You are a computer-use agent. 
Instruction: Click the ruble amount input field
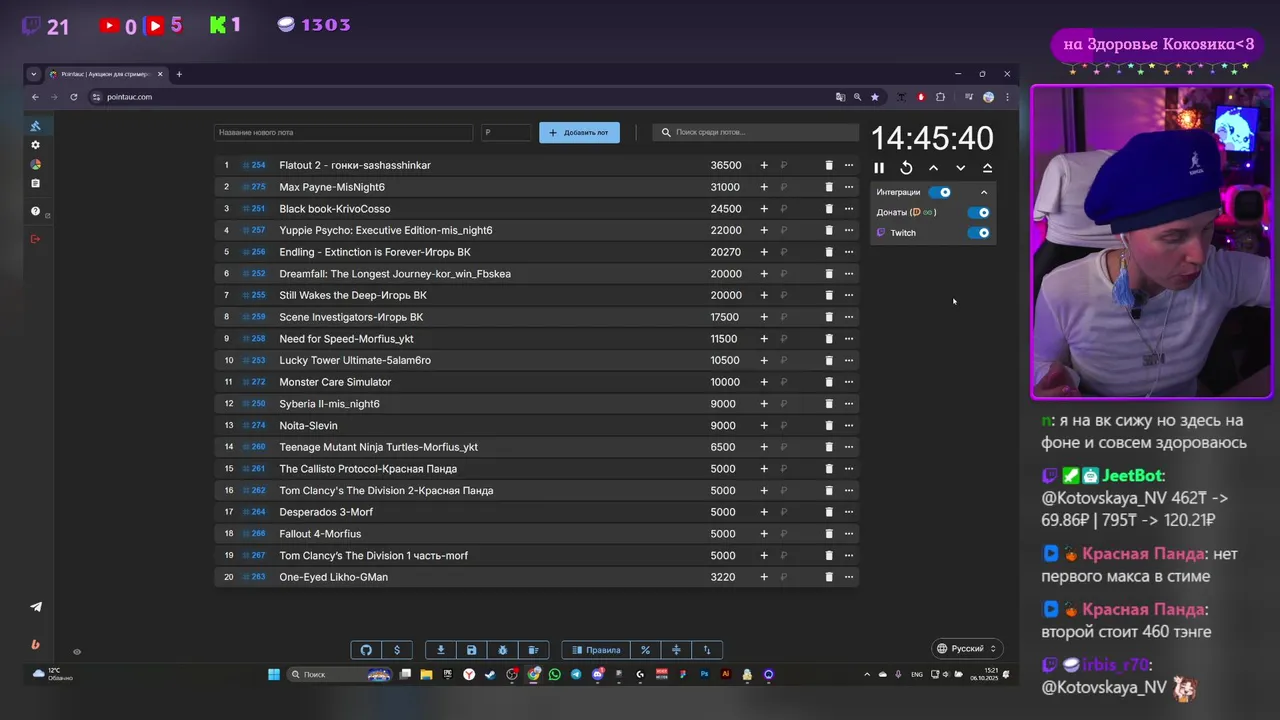click(506, 132)
